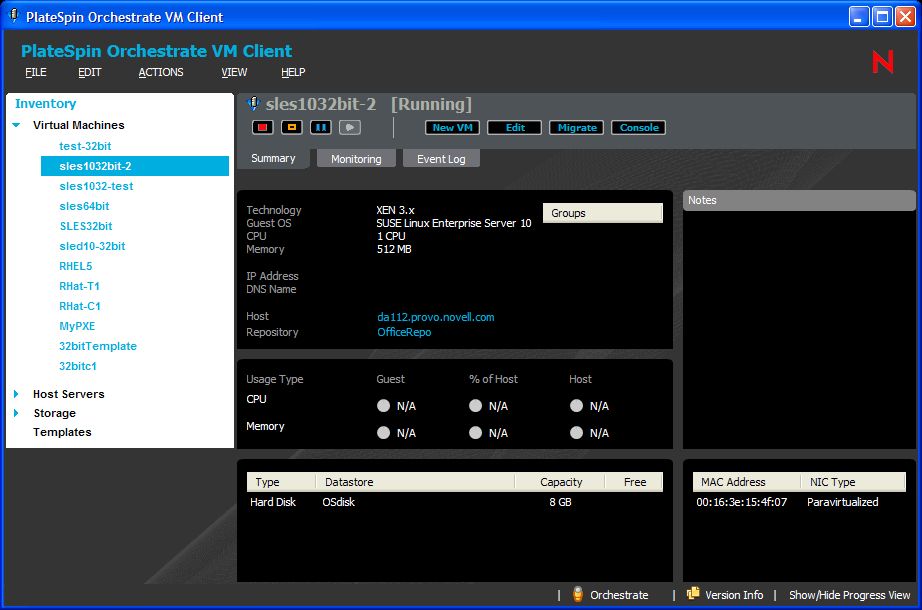Open the HELP menu
Image resolution: width=922 pixels, height=610 pixels.
click(x=293, y=72)
